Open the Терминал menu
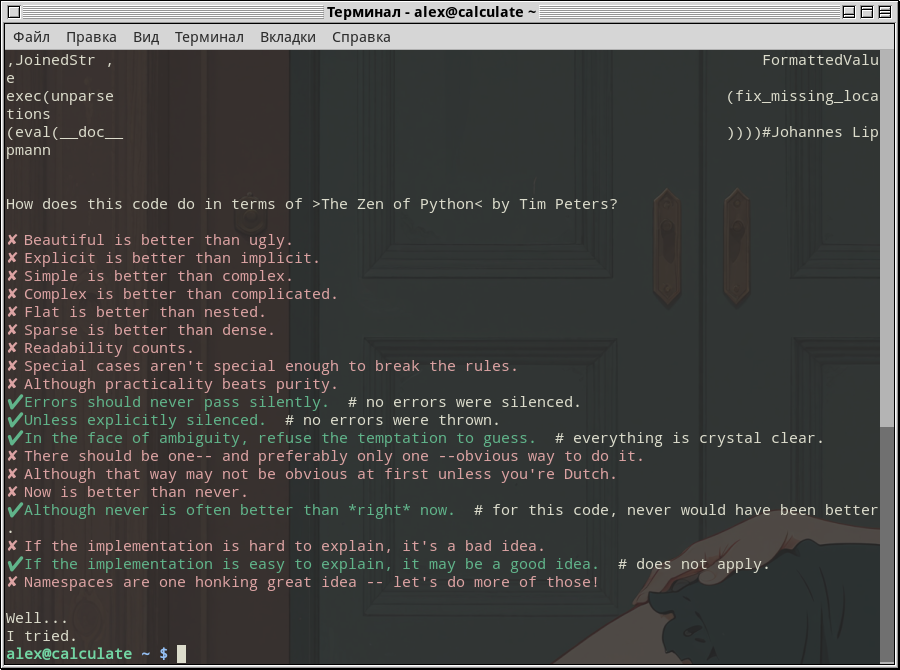The image size is (900, 670). (x=209, y=37)
